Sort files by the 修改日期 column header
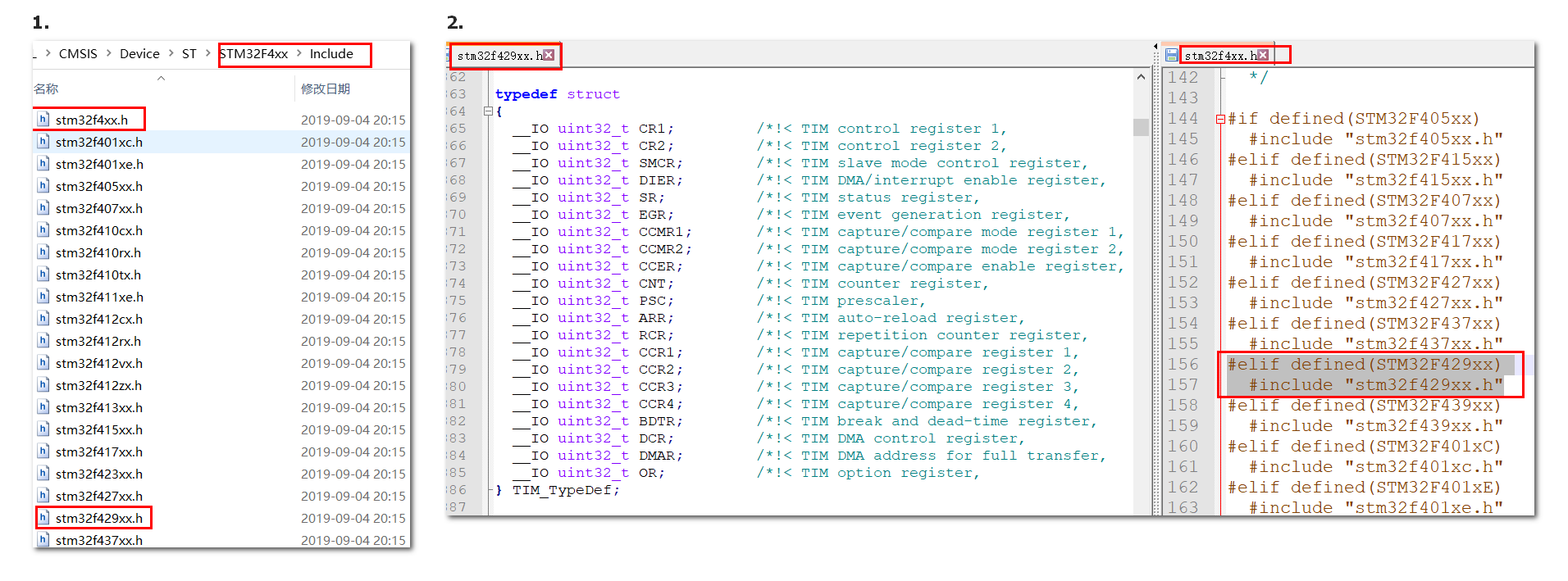 (x=326, y=89)
